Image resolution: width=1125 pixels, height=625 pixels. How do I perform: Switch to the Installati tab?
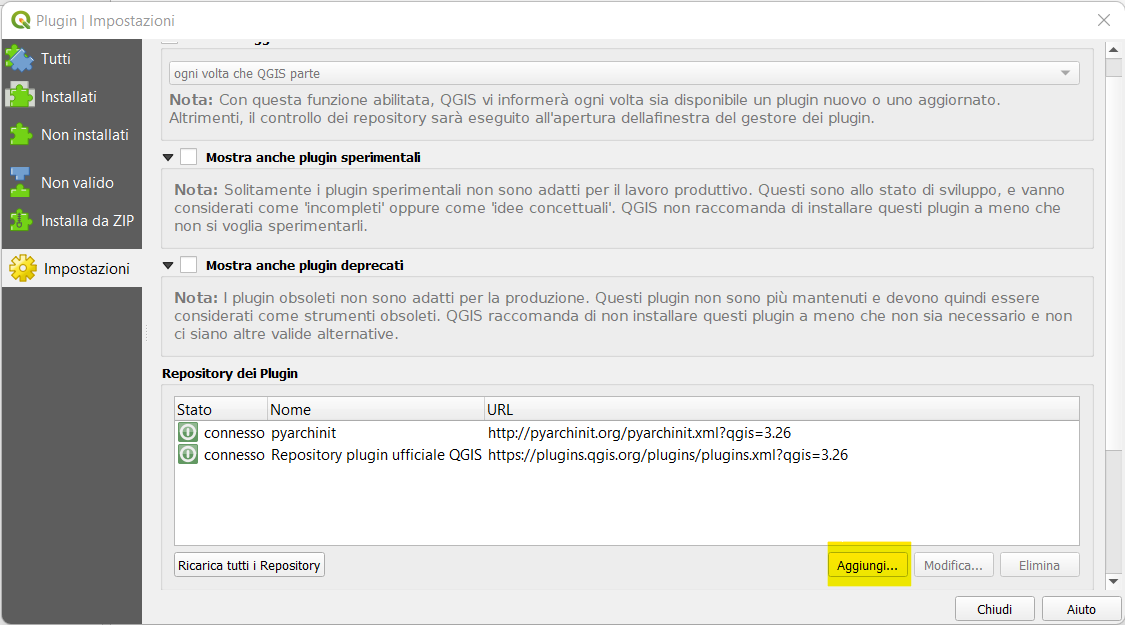coord(72,96)
